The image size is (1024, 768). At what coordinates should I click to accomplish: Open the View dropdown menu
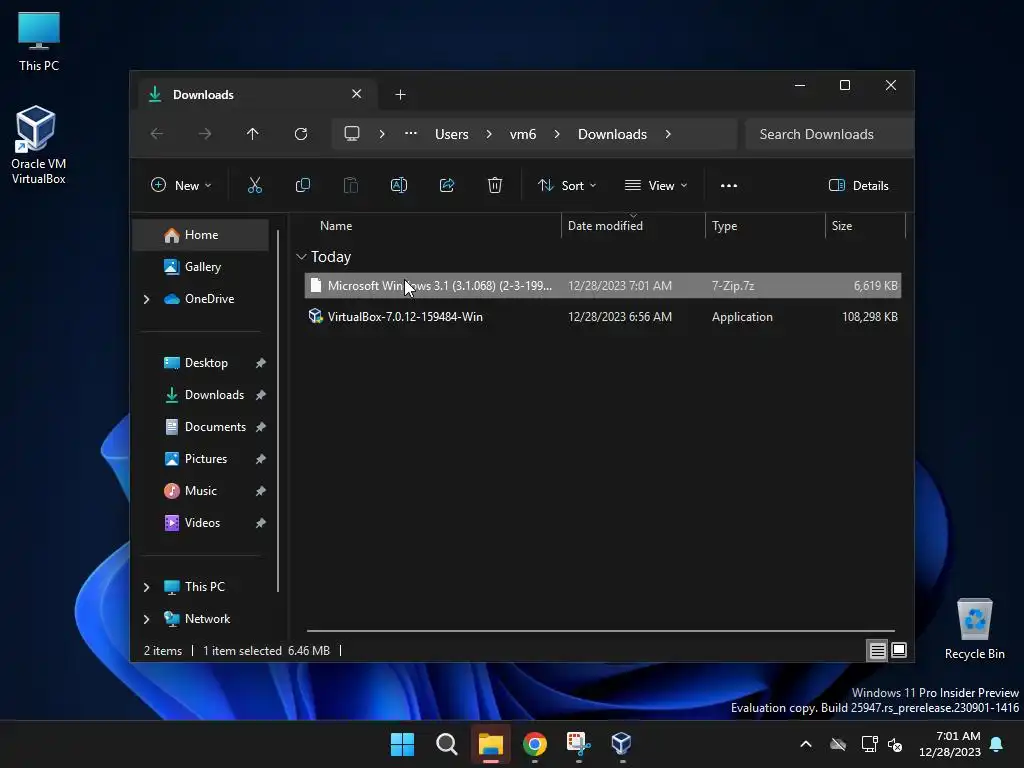(x=656, y=185)
